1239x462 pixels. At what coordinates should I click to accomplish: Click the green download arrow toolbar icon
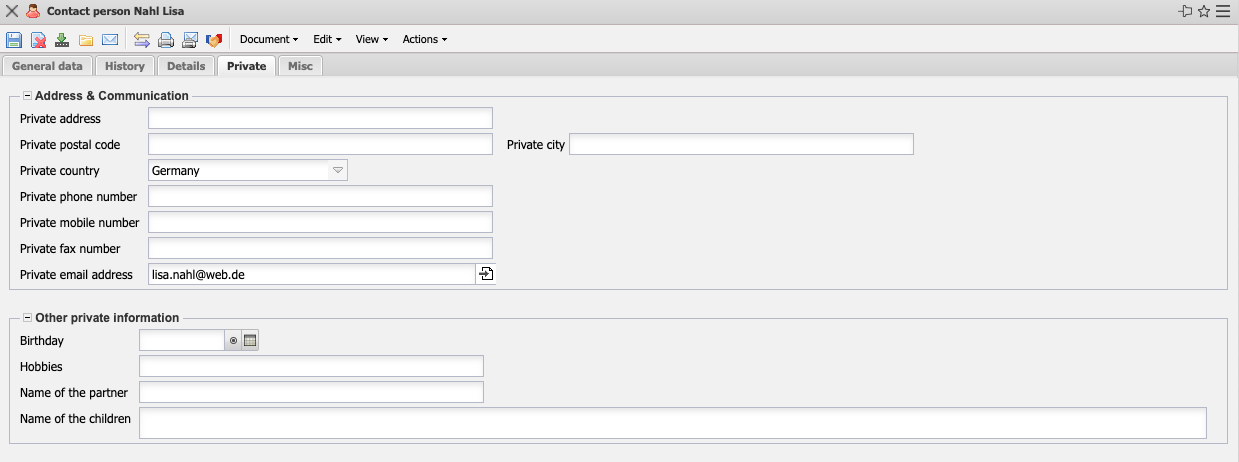[x=62, y=40]
